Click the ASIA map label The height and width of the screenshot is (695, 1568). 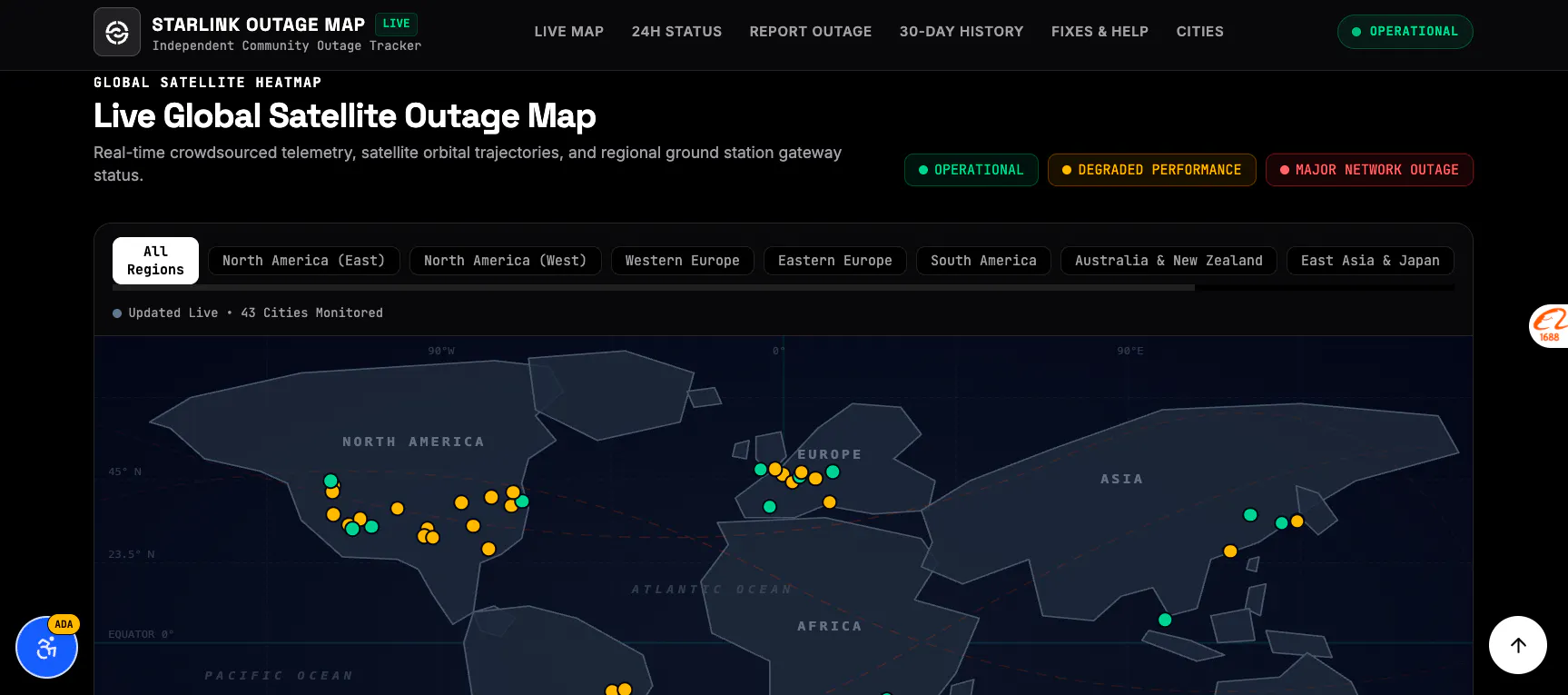(x=1122, y=479)
